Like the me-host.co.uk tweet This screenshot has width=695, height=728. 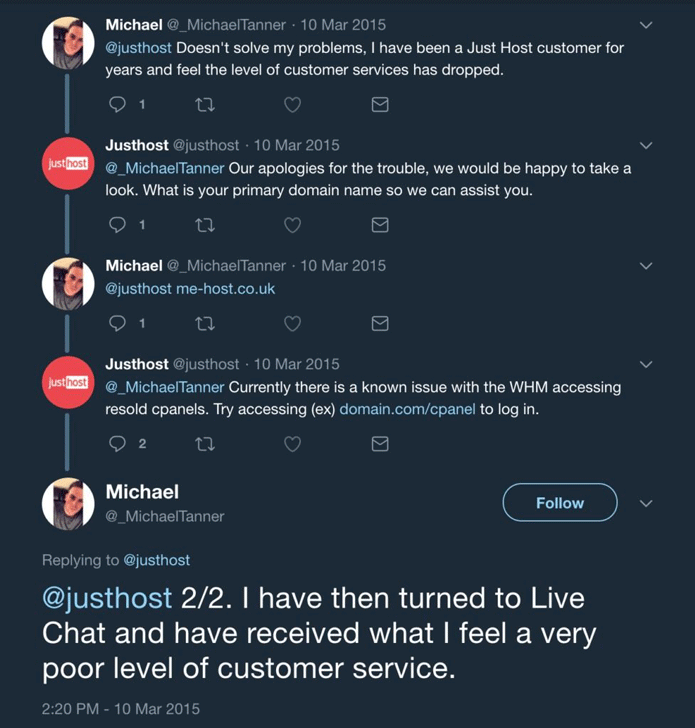click(292, 323)
